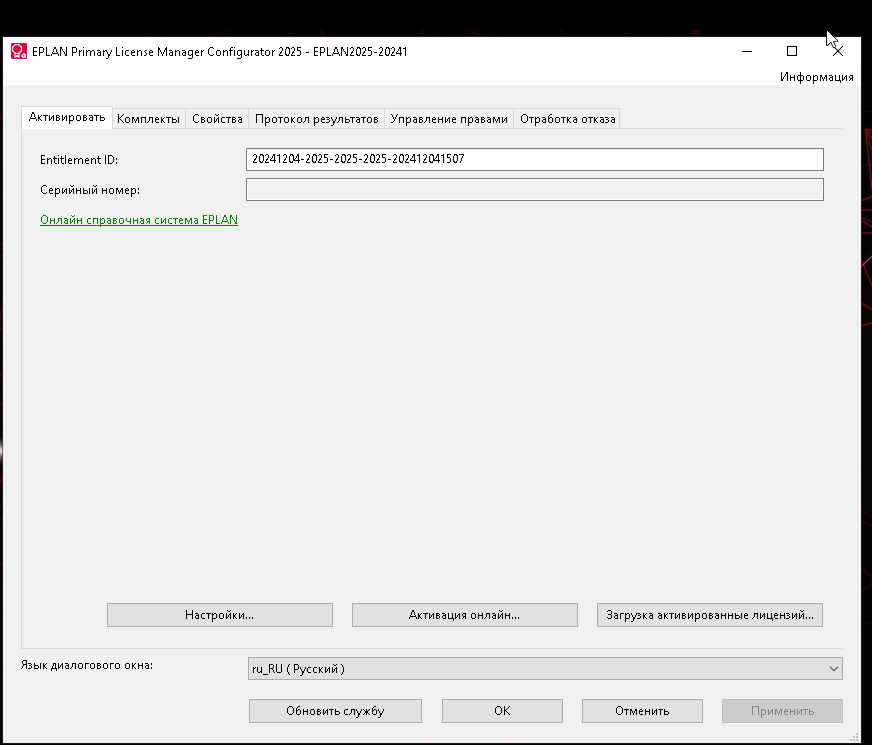Click the Entitlement ID: label
Viewport: 872px width, 745px height.
point(79,160)
